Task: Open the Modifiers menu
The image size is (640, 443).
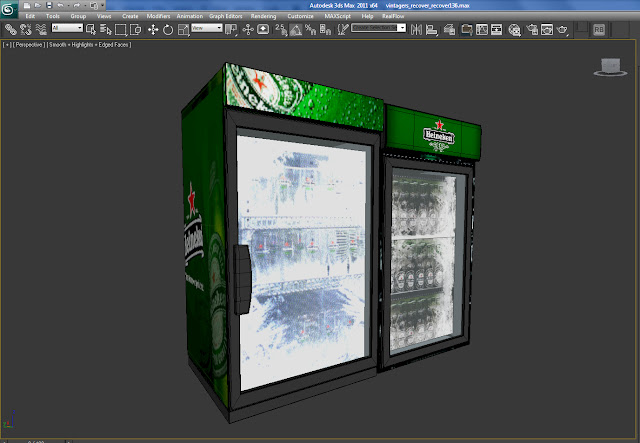Action: pos(158,16)
